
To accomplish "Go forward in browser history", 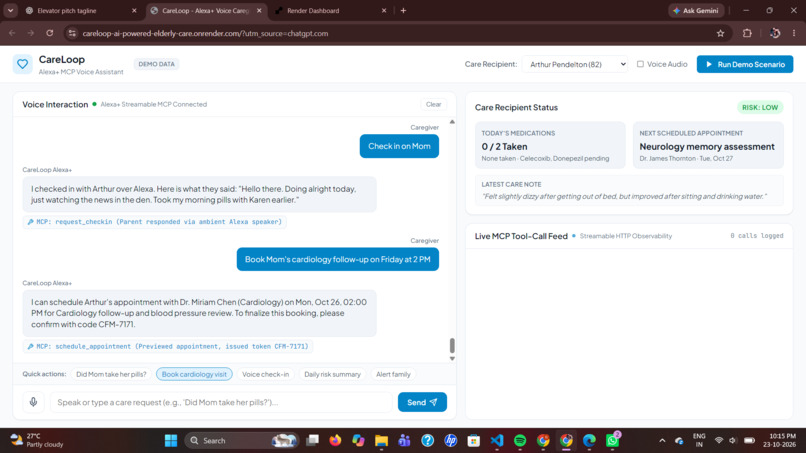I will [30, 33].
